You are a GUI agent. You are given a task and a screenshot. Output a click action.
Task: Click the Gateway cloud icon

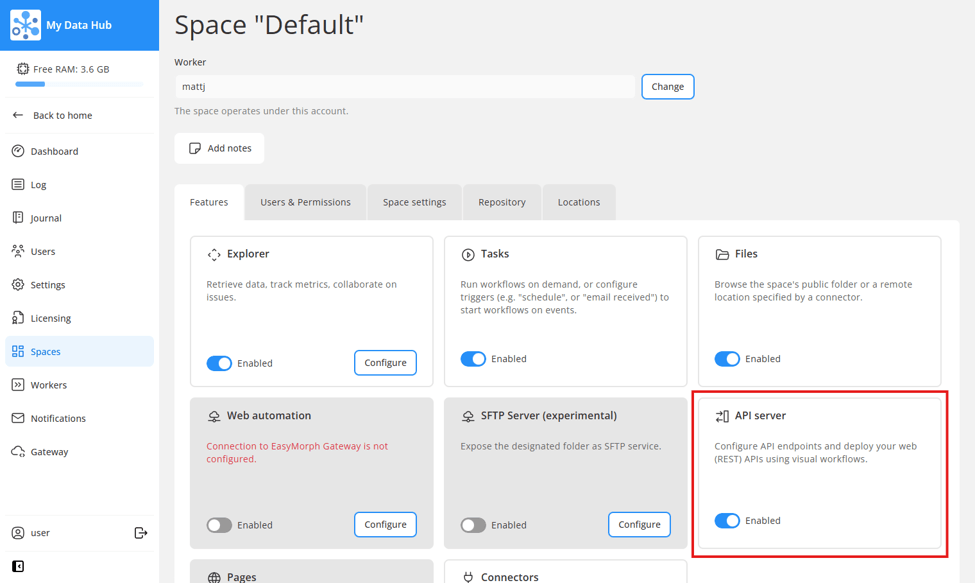point(18,451)
